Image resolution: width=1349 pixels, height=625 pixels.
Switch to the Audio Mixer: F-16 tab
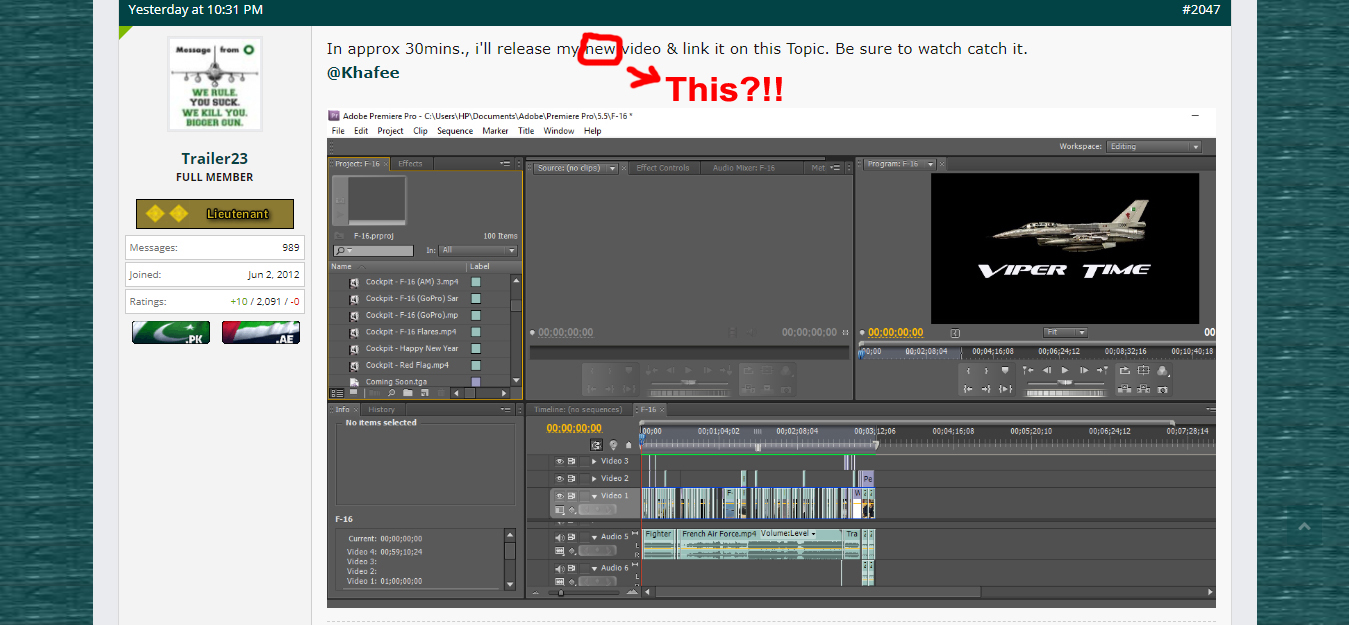[x=743, y=168]
